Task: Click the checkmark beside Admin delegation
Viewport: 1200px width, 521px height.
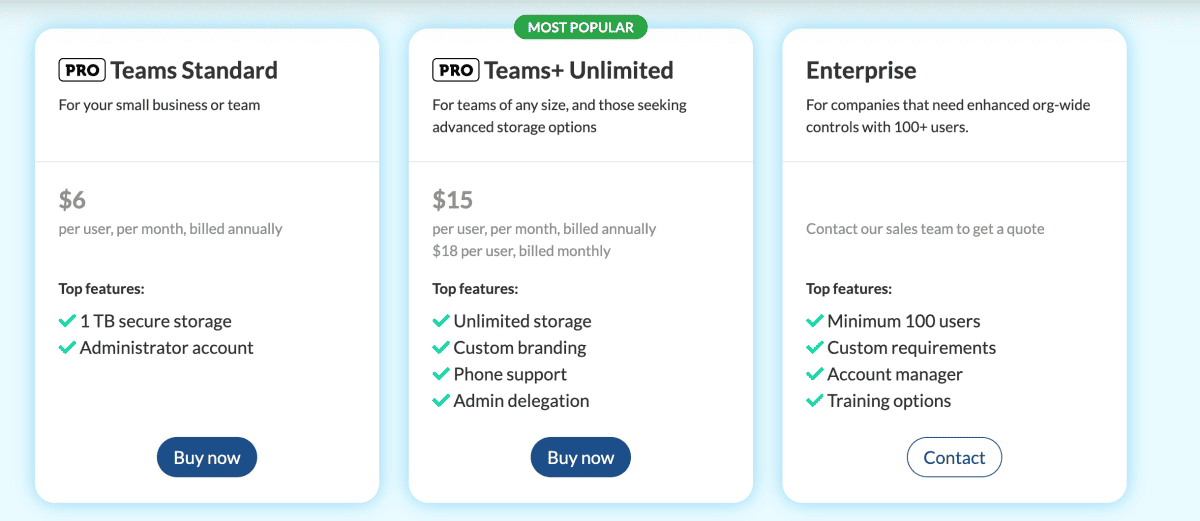Action: (441, 401)
